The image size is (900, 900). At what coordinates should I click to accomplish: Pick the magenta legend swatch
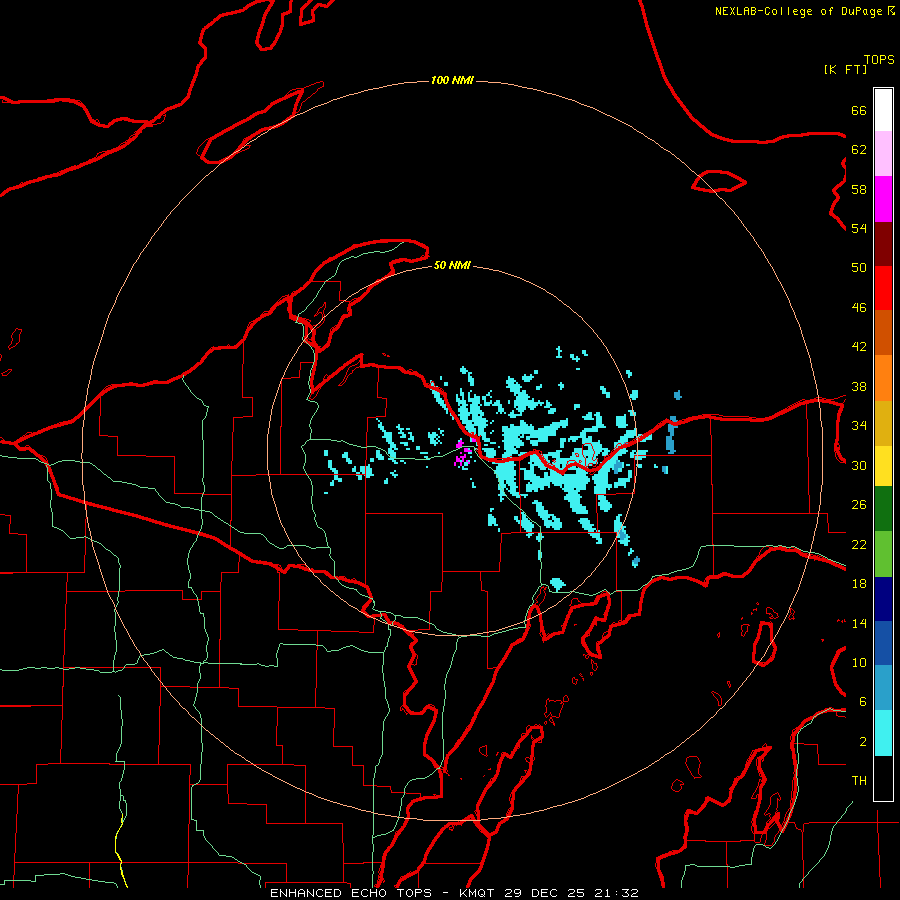[x=883, y=199]
